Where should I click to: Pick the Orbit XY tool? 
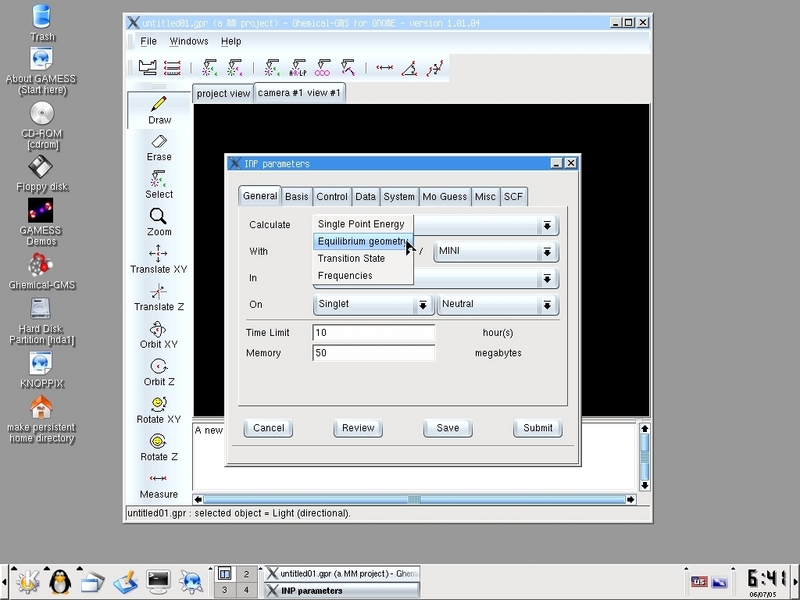click(159, 334)
